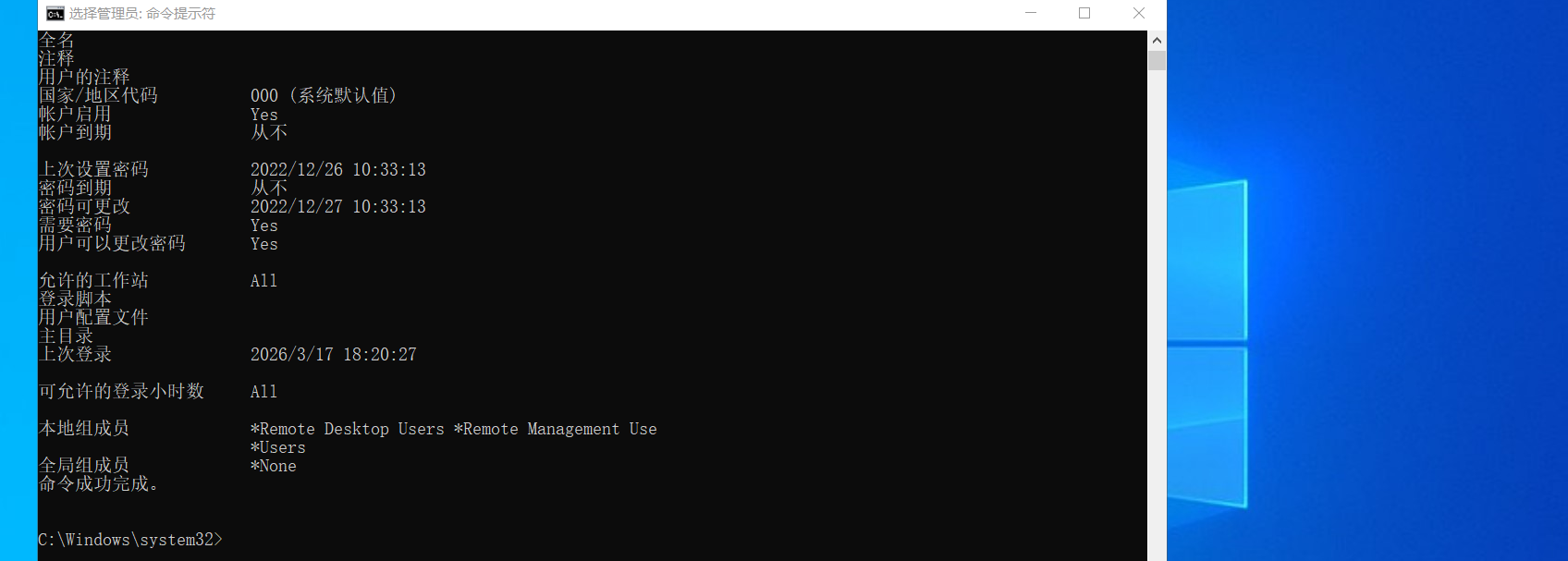
Task: Click the *None global group entry
Action: [274, 466]
